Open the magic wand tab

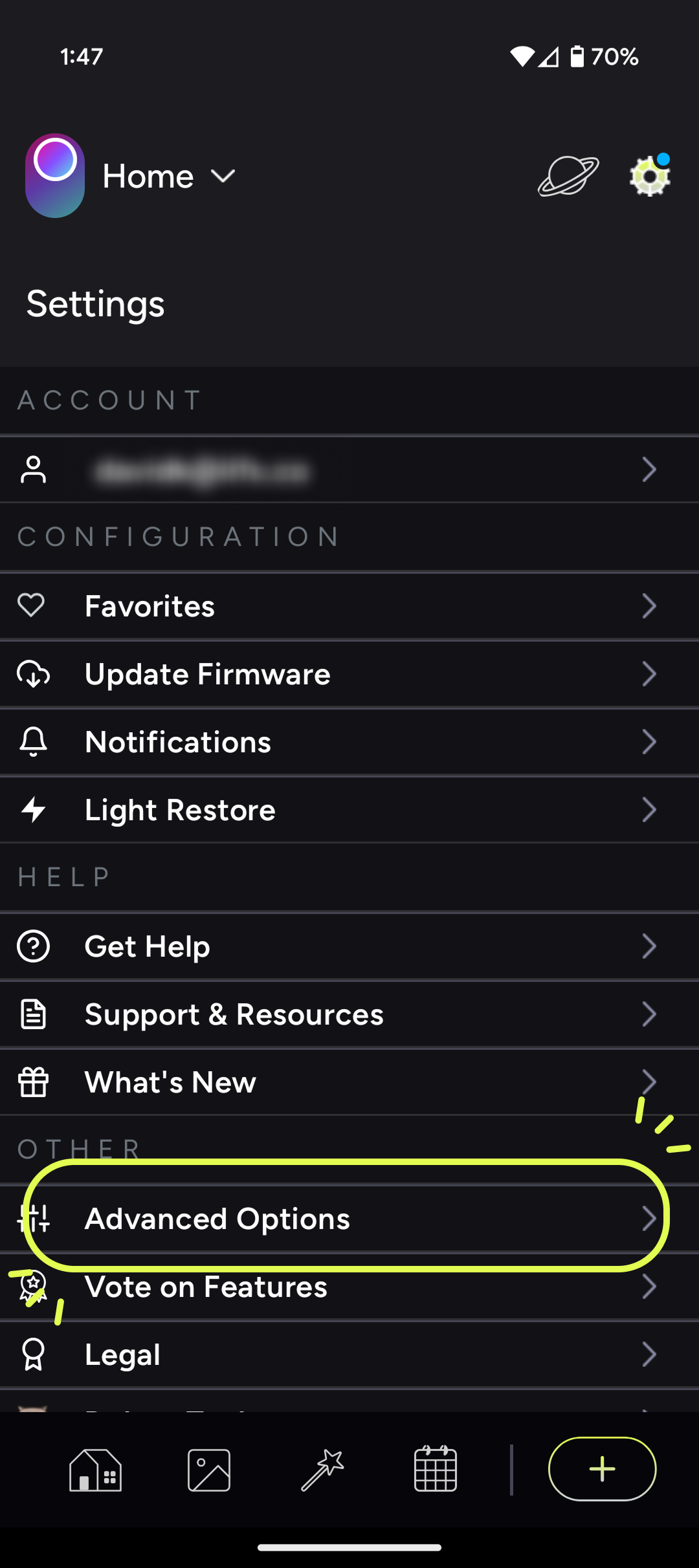322,1470
